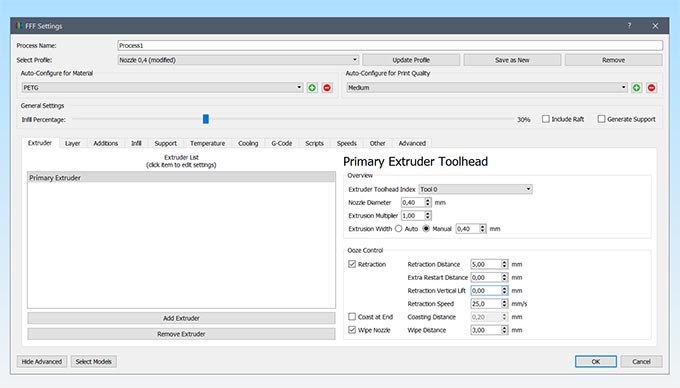Adjust Nozzle Diameter stepper arrows

pos(428,202)
